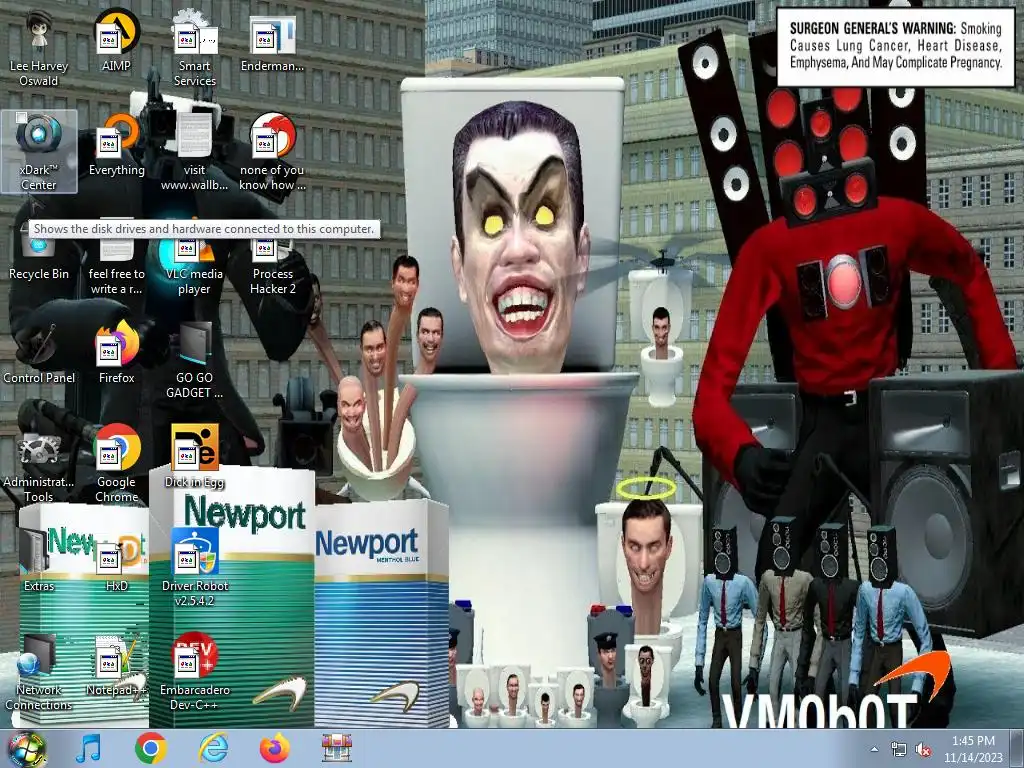Open the GO GO GADGET shortcut
Image resolution: width=1024 pixels, height=768 pixels.
[195, 360]
